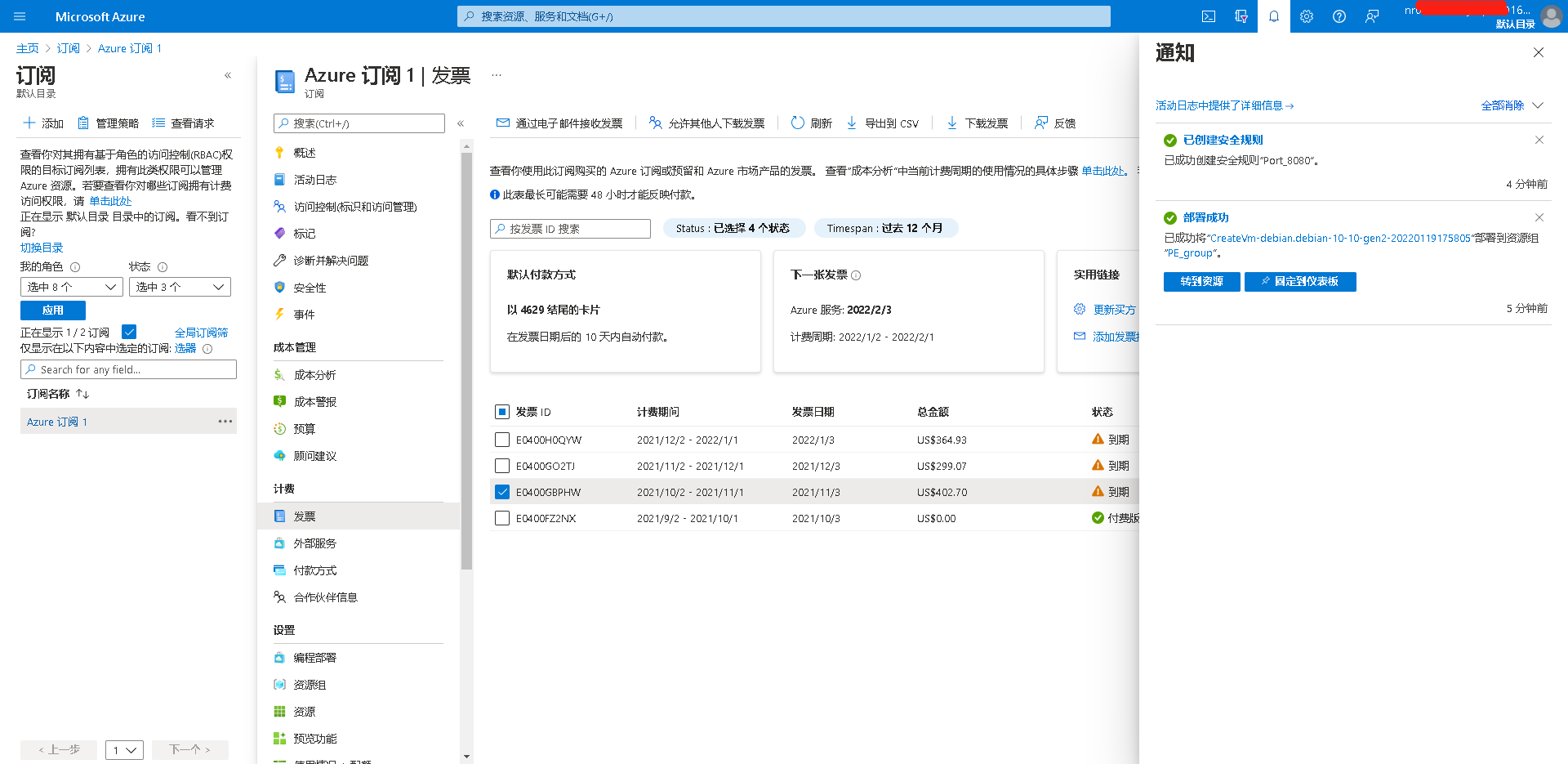The width and height of the screenshot is (1568, 764).
Task: Open the Azure portal hamburger menu
Action: coord(20,16)
